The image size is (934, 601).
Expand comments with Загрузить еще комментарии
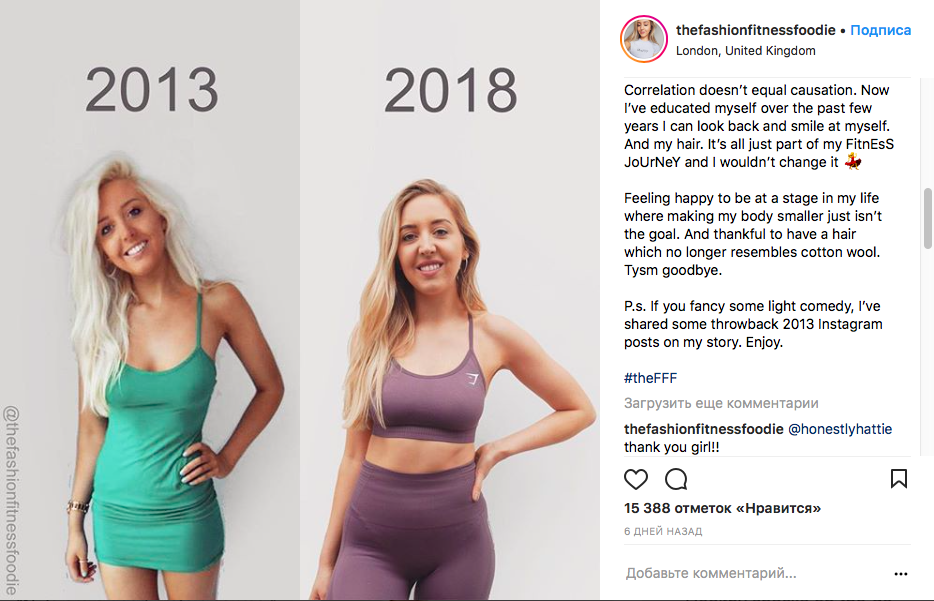[x=721, y=403]
